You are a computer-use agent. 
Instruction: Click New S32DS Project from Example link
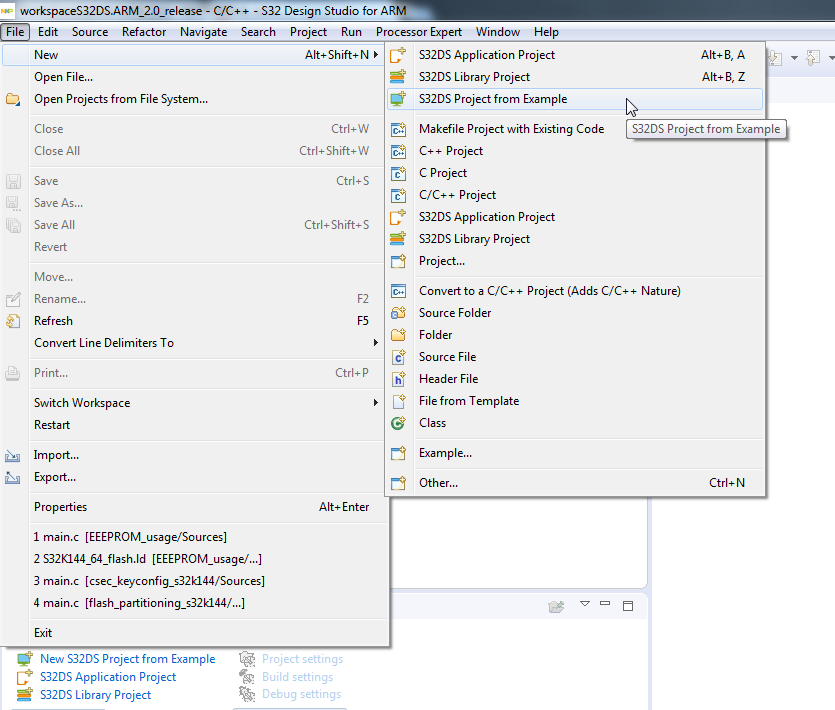128,659
